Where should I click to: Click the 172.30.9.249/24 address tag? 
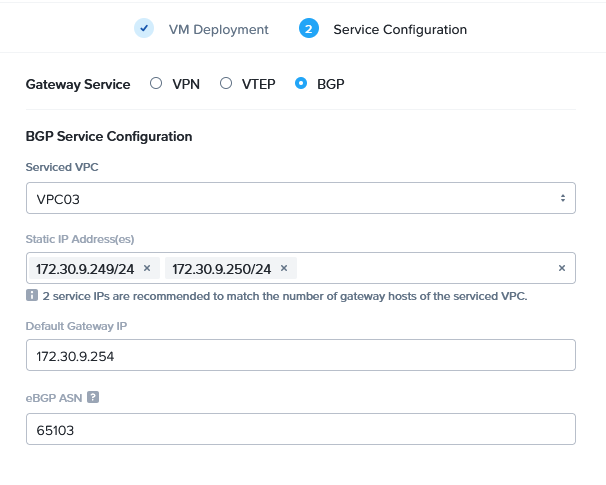[85, 268]
